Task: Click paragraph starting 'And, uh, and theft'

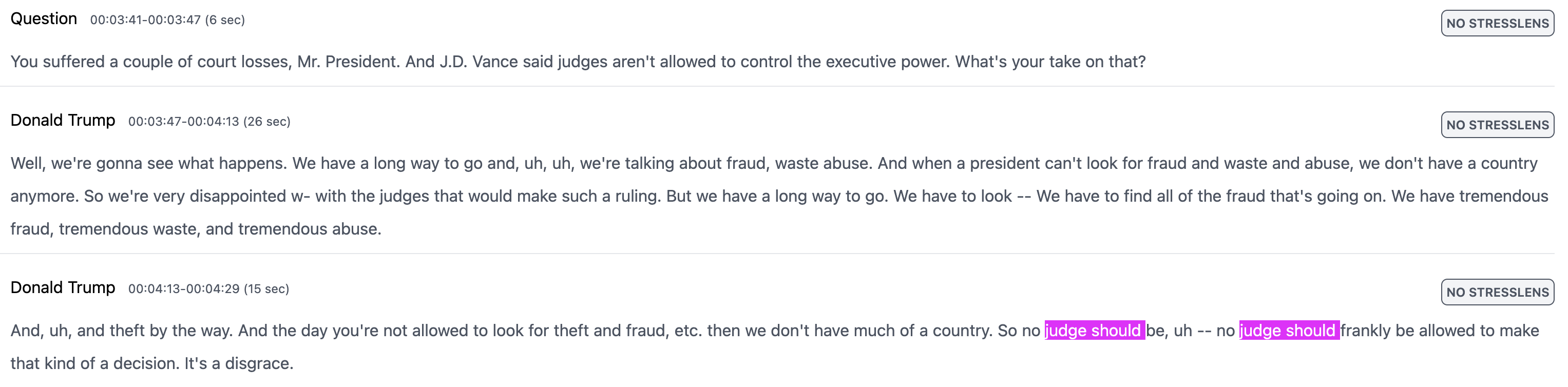Action: (774, 347)
